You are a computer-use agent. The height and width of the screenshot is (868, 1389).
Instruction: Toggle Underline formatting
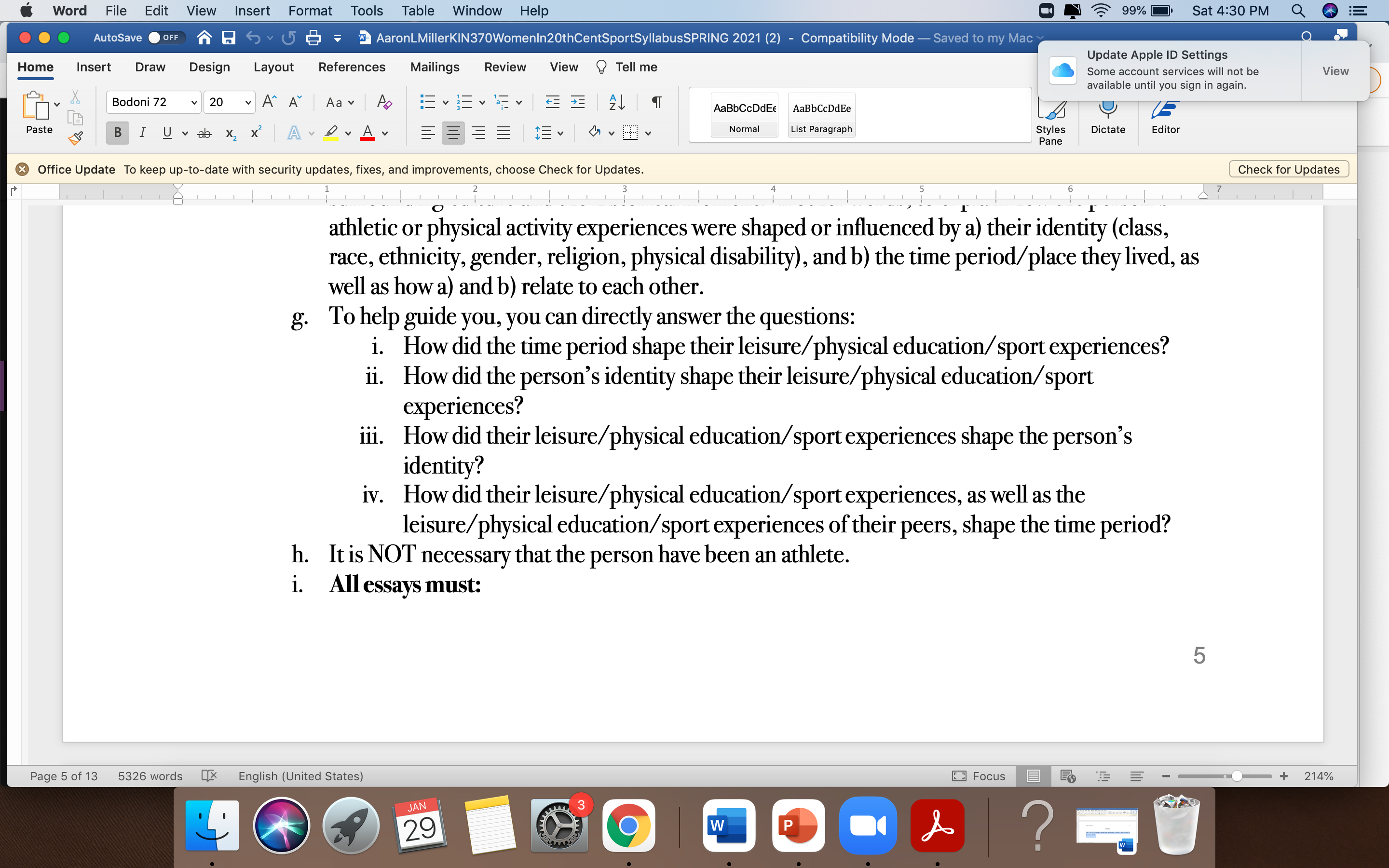click(167, 133)
